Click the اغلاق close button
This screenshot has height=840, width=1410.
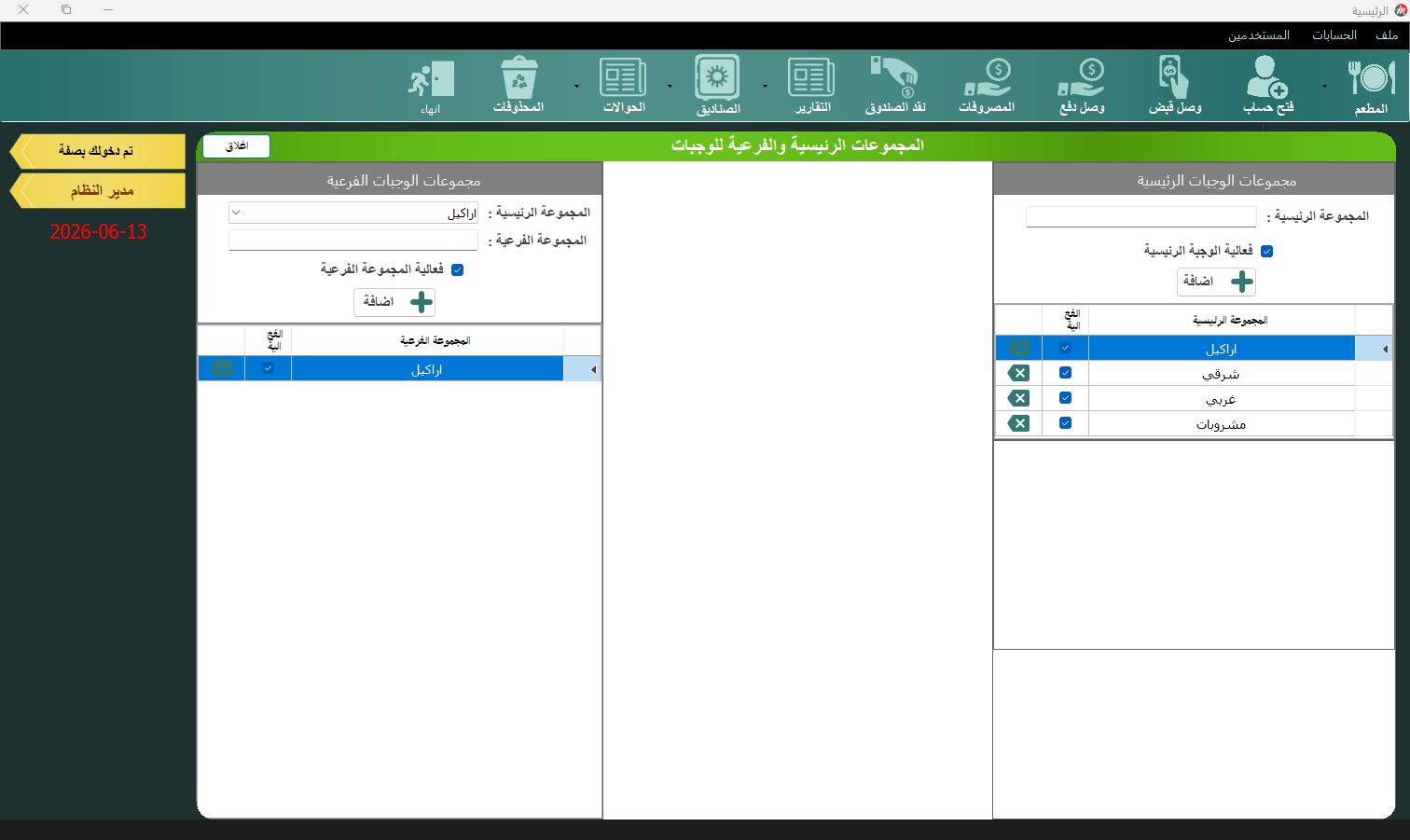tap(236, 146)
